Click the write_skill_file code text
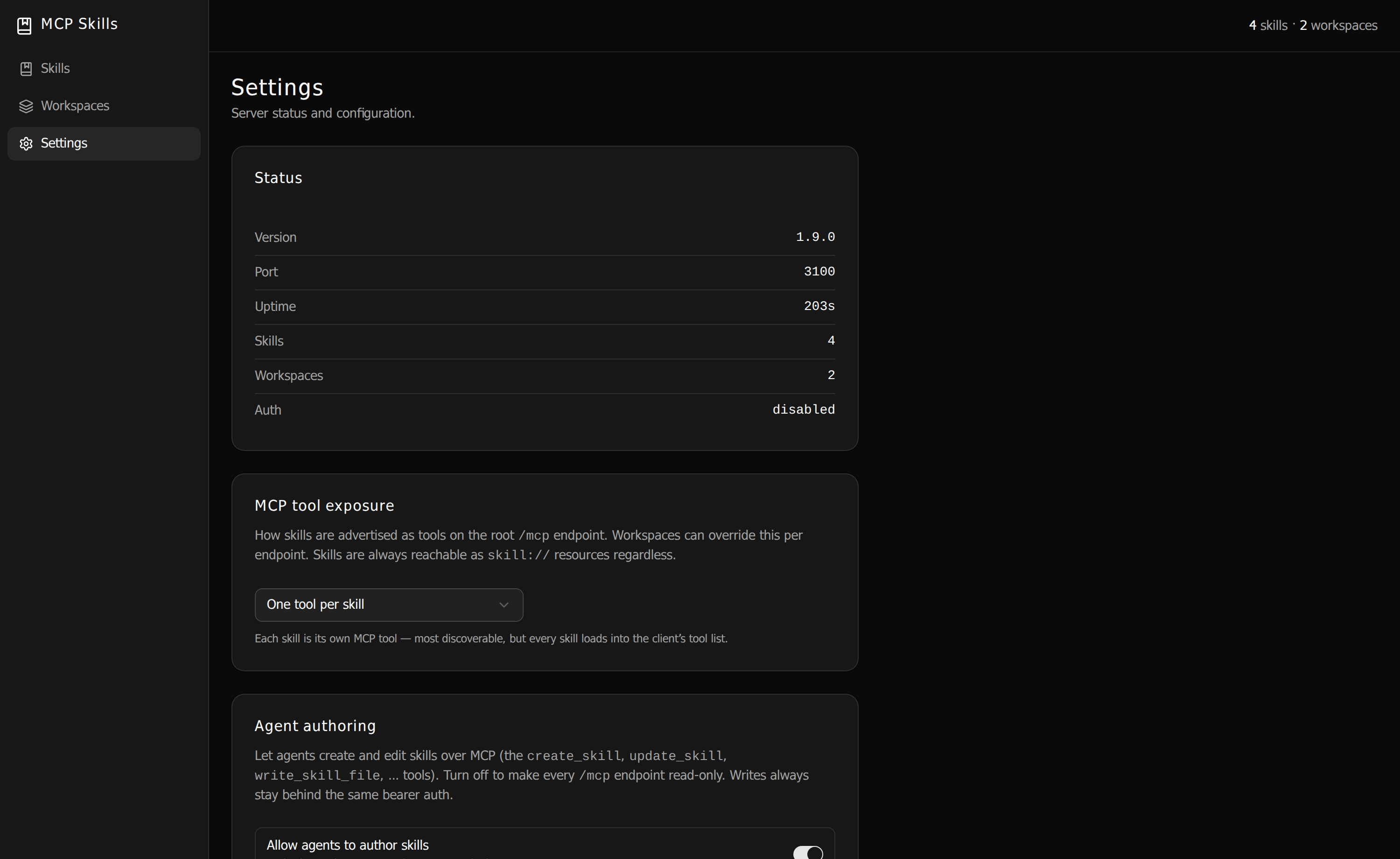This screenshot has height=859, width=1400. 317,775
